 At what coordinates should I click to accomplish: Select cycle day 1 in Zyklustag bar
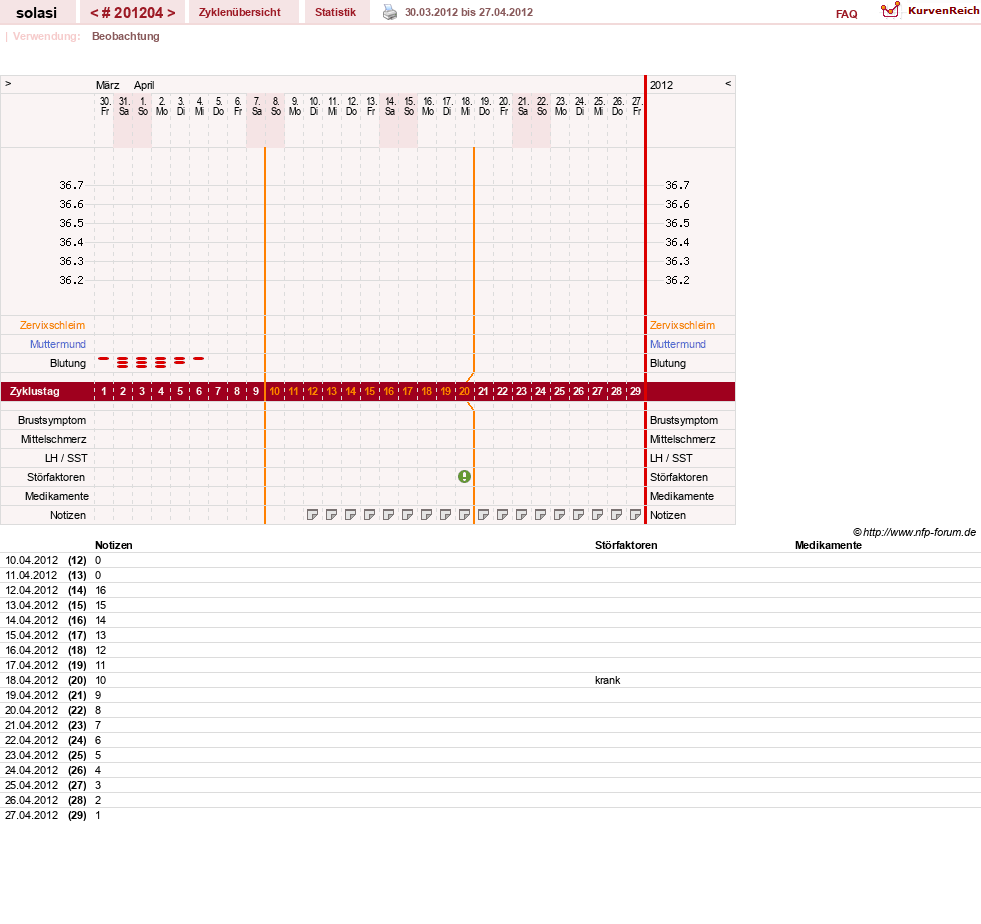coord(104,391)
